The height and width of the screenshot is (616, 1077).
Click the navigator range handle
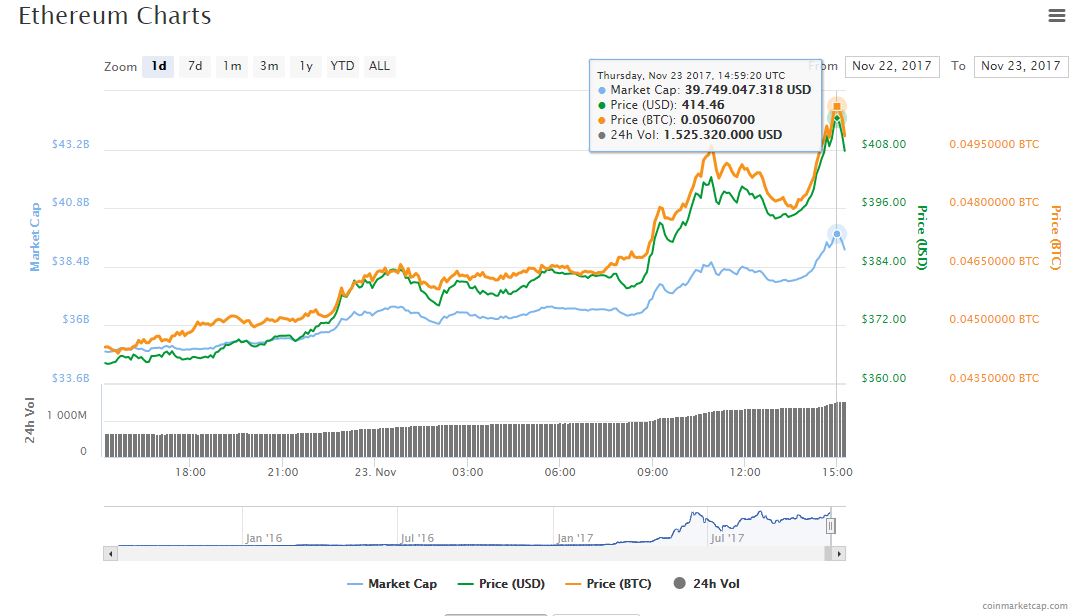click(x=830, y=526)
